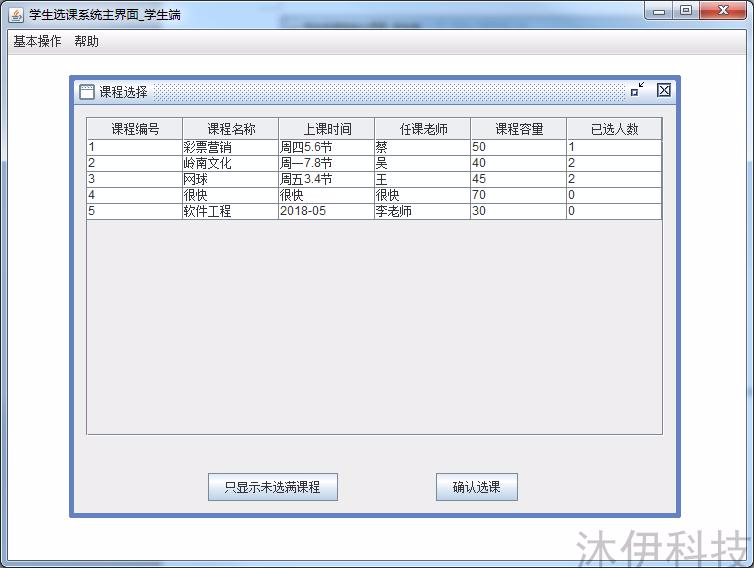Click the capacity cell 50
Viewport: 754px width, 568px height.
tap(518, 147)
